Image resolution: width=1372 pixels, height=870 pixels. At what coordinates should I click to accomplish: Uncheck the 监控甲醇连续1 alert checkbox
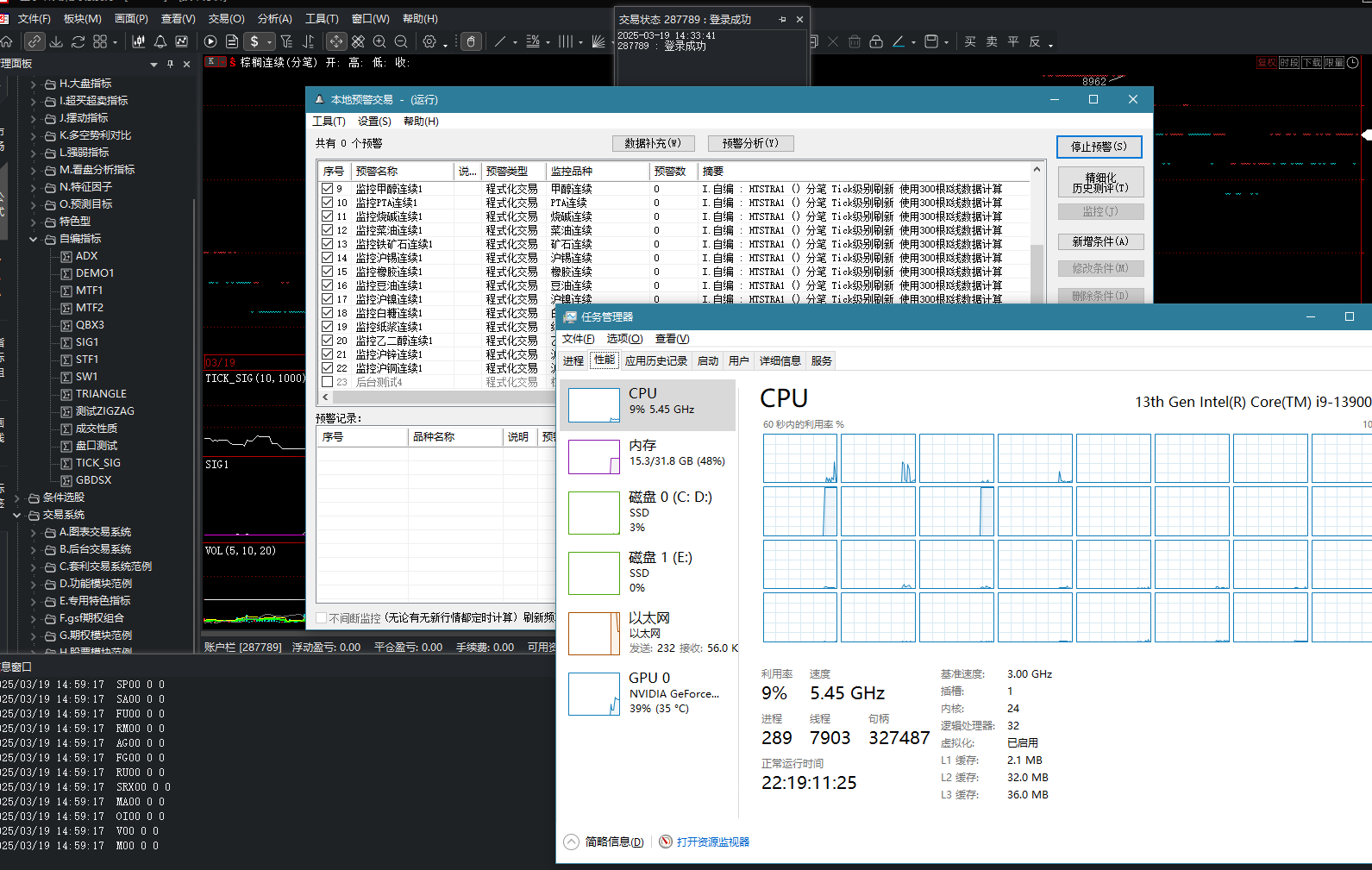pyautogui.click(x=328, y=189)
